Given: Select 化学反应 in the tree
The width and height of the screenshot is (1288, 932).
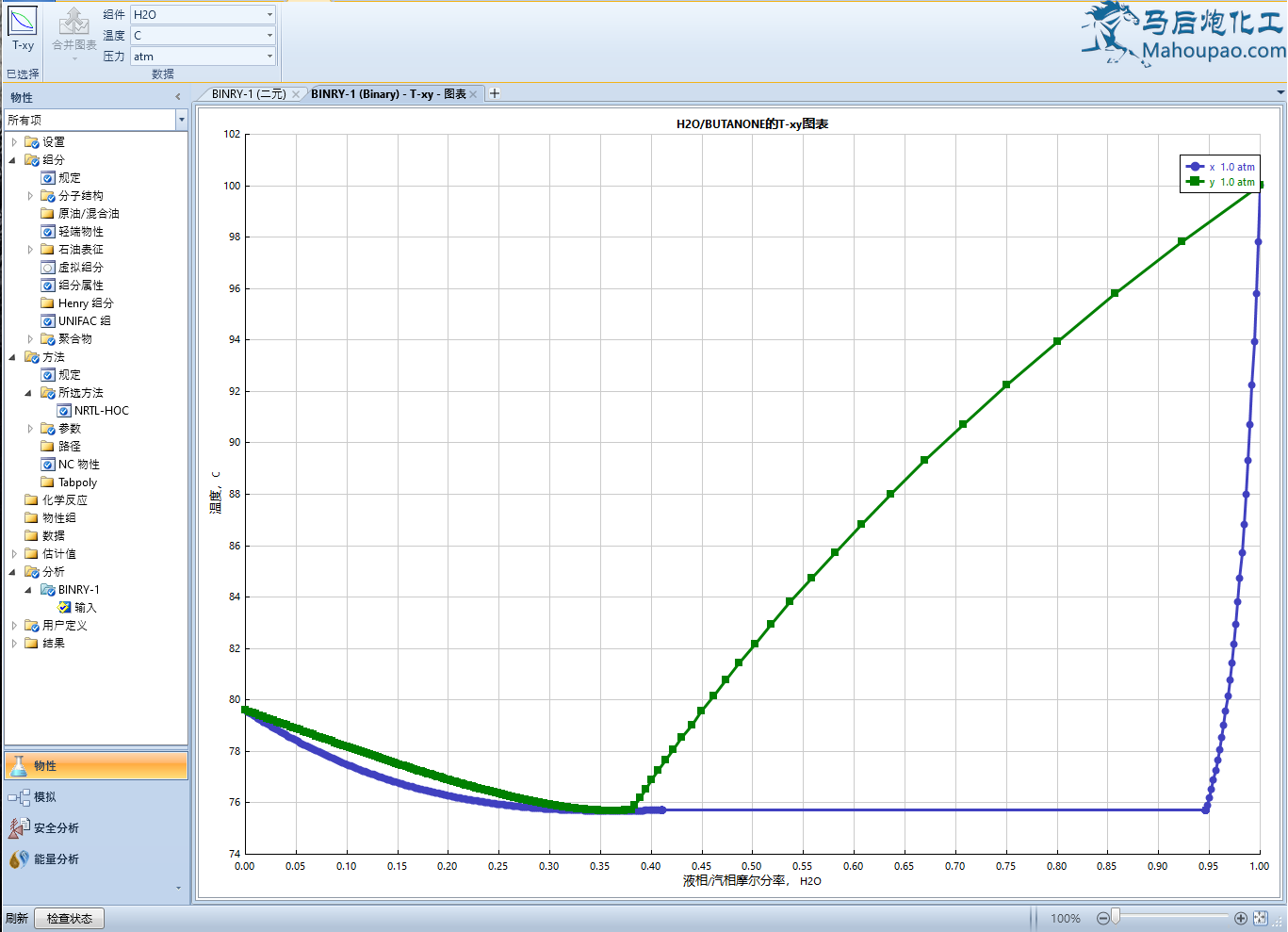Looking at the screenshot, I should click(65, 500).
